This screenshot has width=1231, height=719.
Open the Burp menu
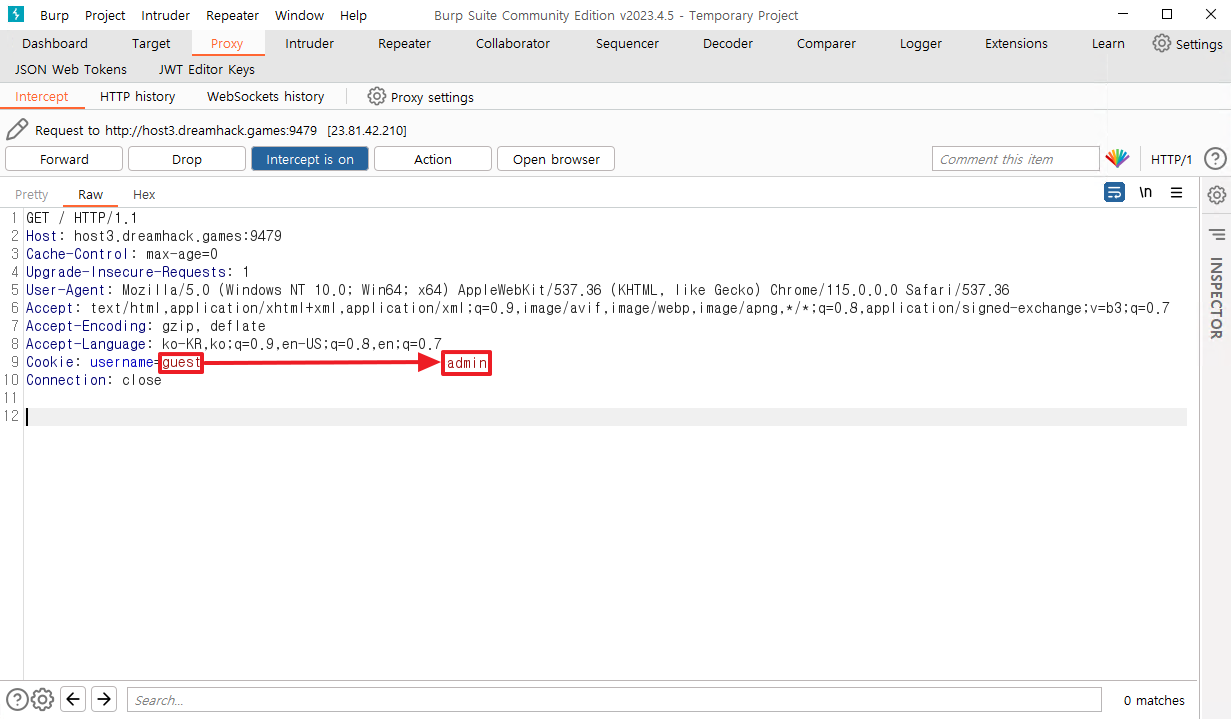(55, 15)
